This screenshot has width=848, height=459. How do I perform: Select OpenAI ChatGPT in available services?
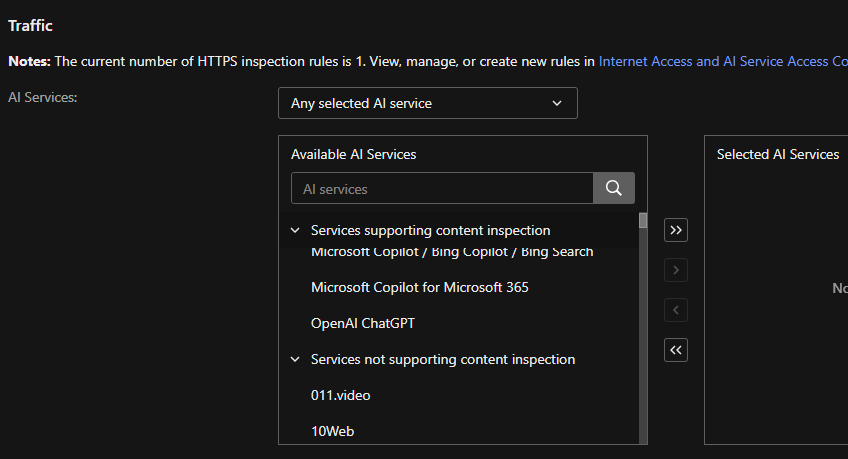click(362, 323)
